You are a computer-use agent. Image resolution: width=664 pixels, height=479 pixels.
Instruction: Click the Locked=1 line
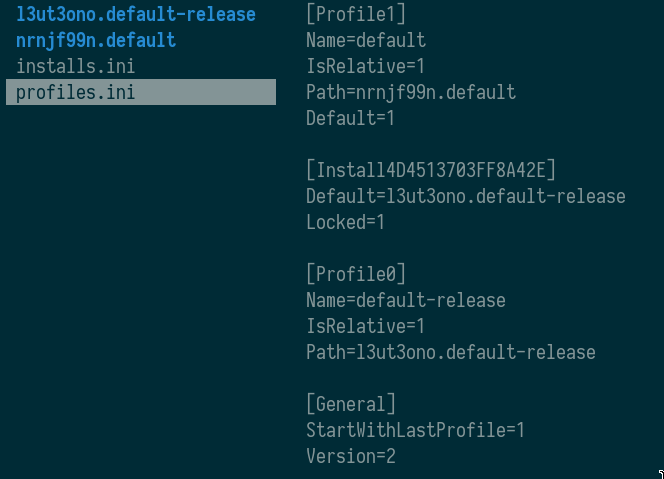pyautogui.click(x=346, y=222)
